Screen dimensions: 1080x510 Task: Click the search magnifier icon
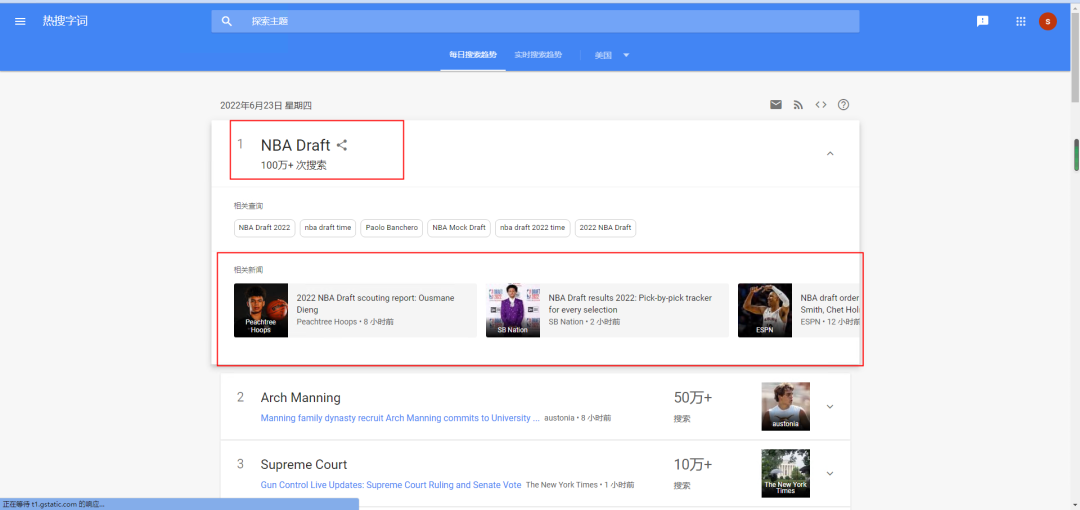coord(227,21)
